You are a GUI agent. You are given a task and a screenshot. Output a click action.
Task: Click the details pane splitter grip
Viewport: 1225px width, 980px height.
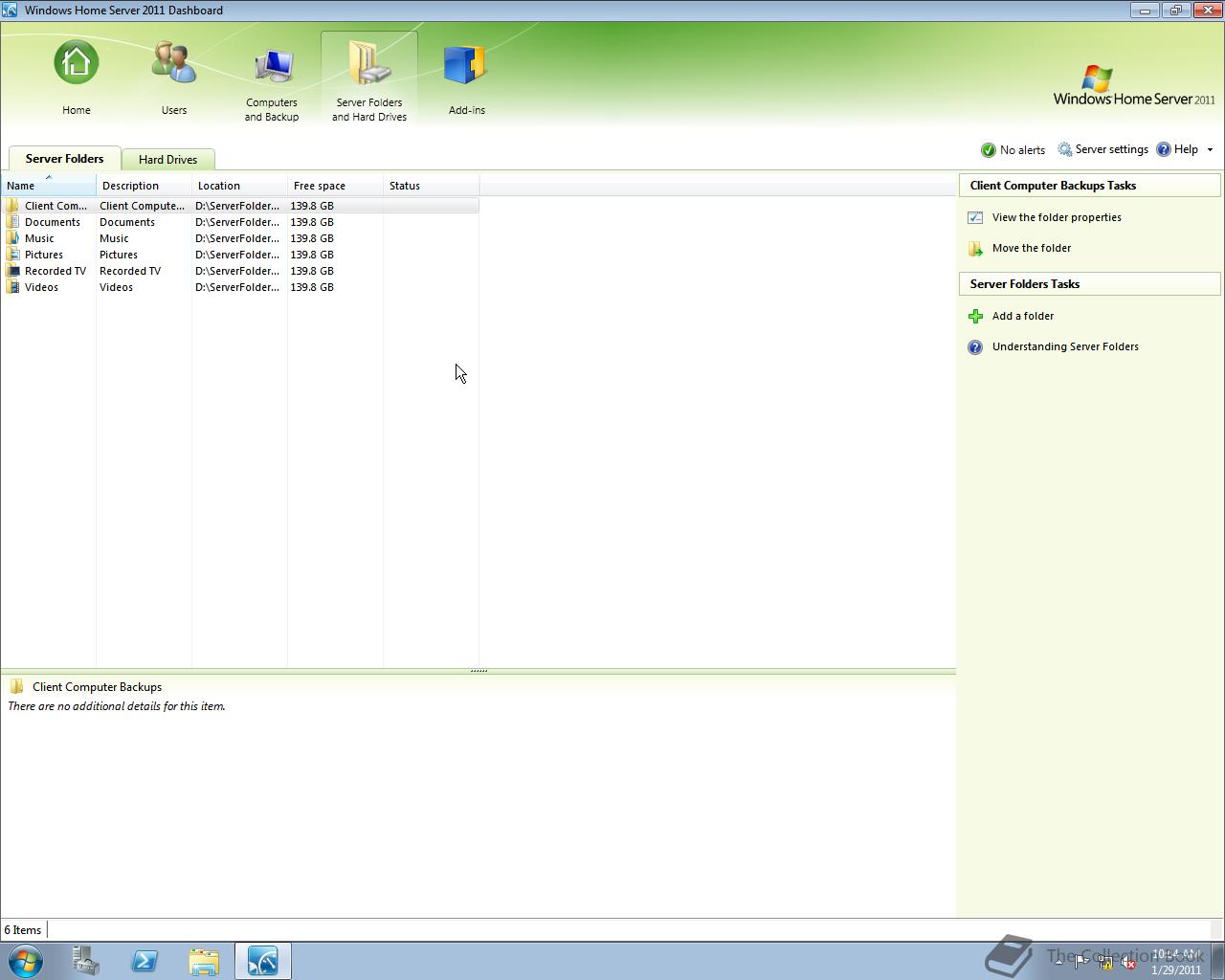point(479,671)
